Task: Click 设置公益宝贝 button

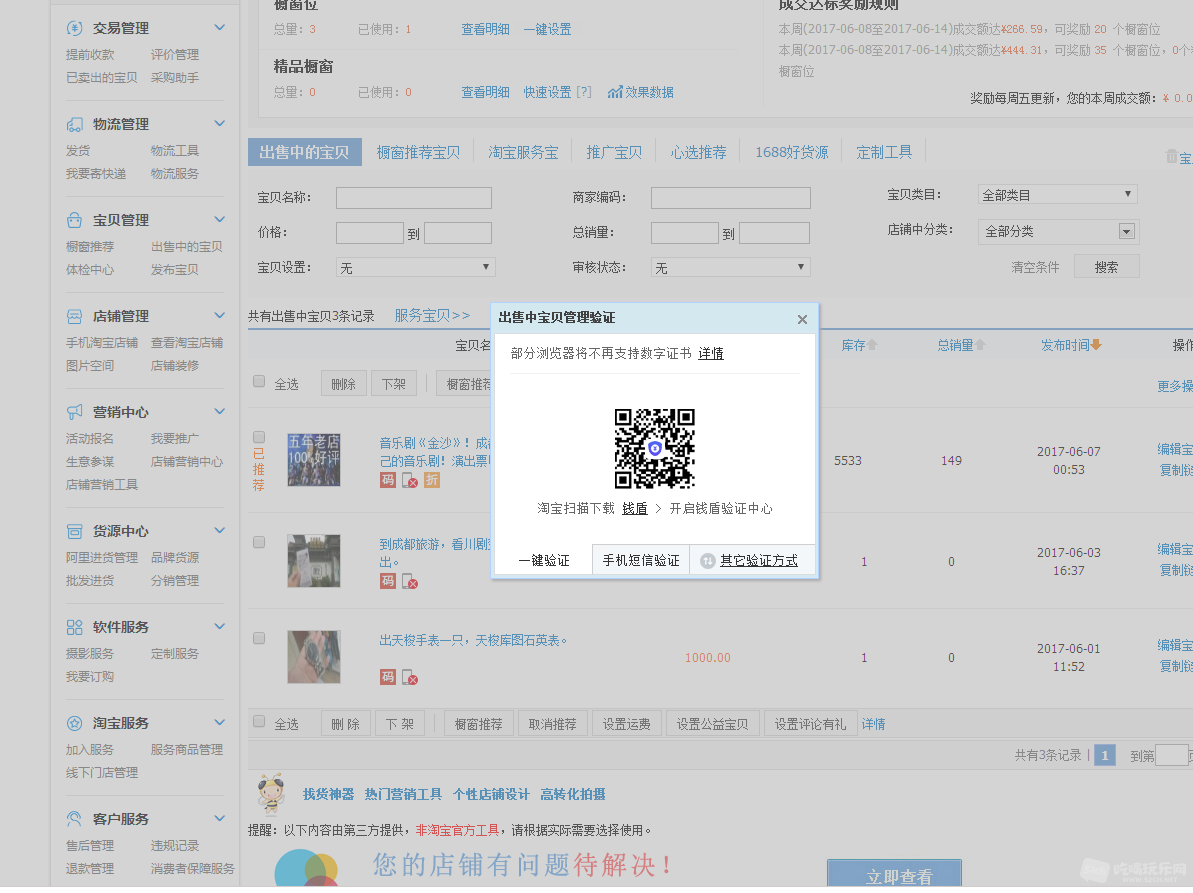Action: coord(712,725)
